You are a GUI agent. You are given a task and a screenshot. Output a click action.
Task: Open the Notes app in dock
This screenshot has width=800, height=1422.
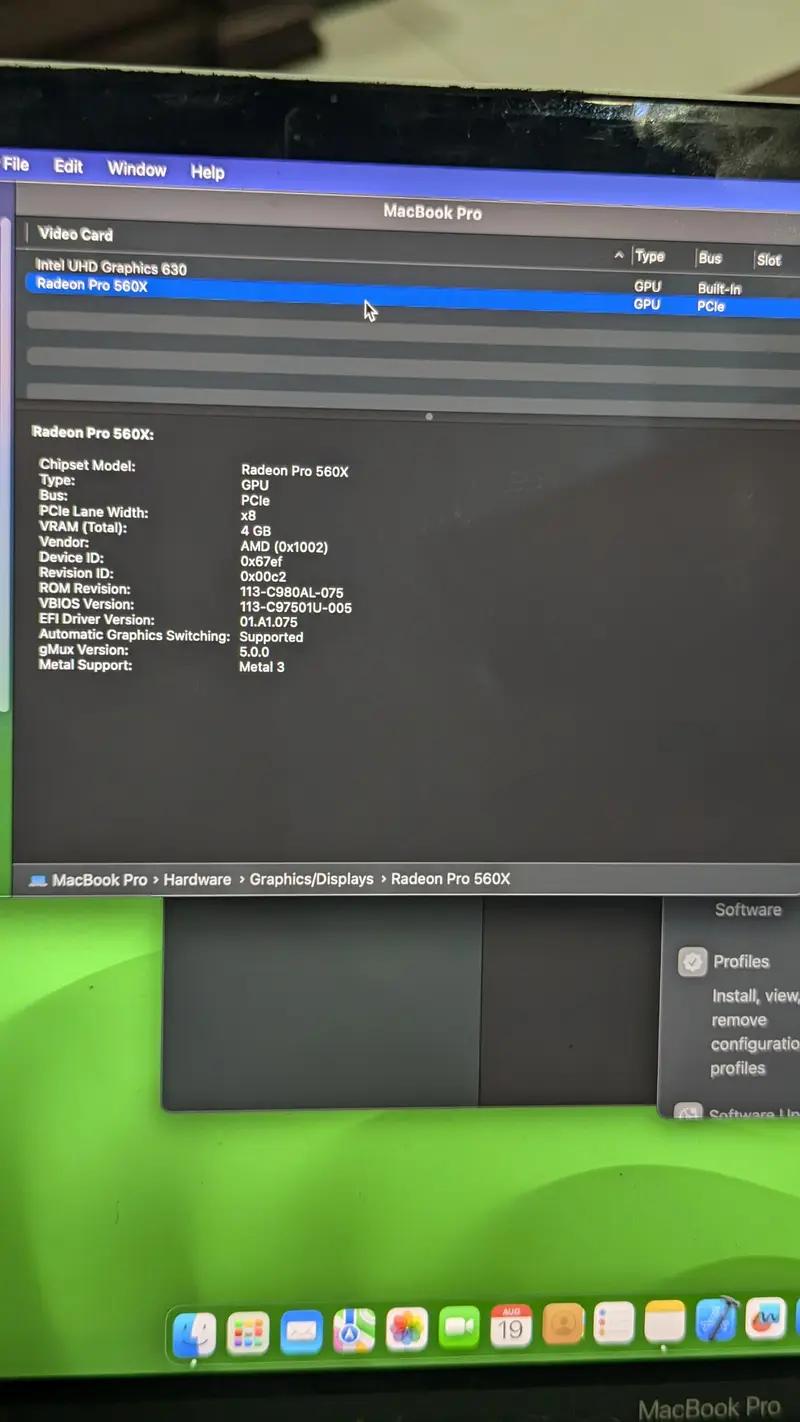pyautogui.click(x=665, y=1322)
